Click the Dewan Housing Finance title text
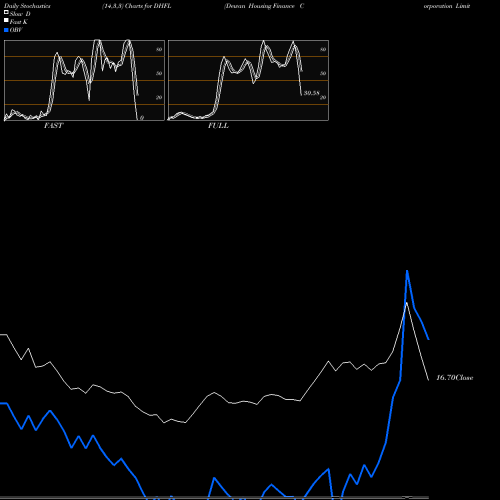The image size is (500, 500). [260, 6]
